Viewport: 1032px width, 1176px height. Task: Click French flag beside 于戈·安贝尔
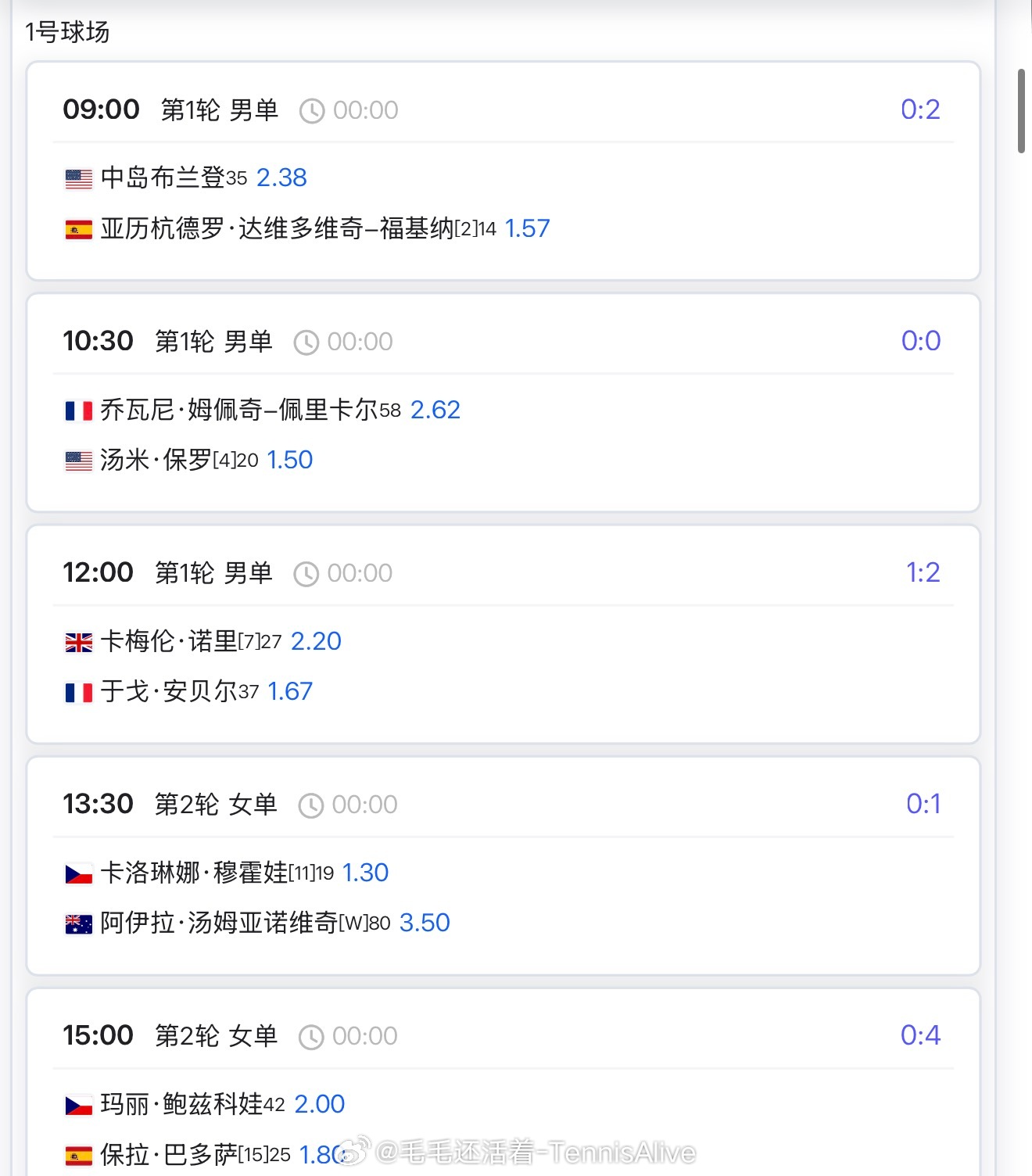(78, 692)
